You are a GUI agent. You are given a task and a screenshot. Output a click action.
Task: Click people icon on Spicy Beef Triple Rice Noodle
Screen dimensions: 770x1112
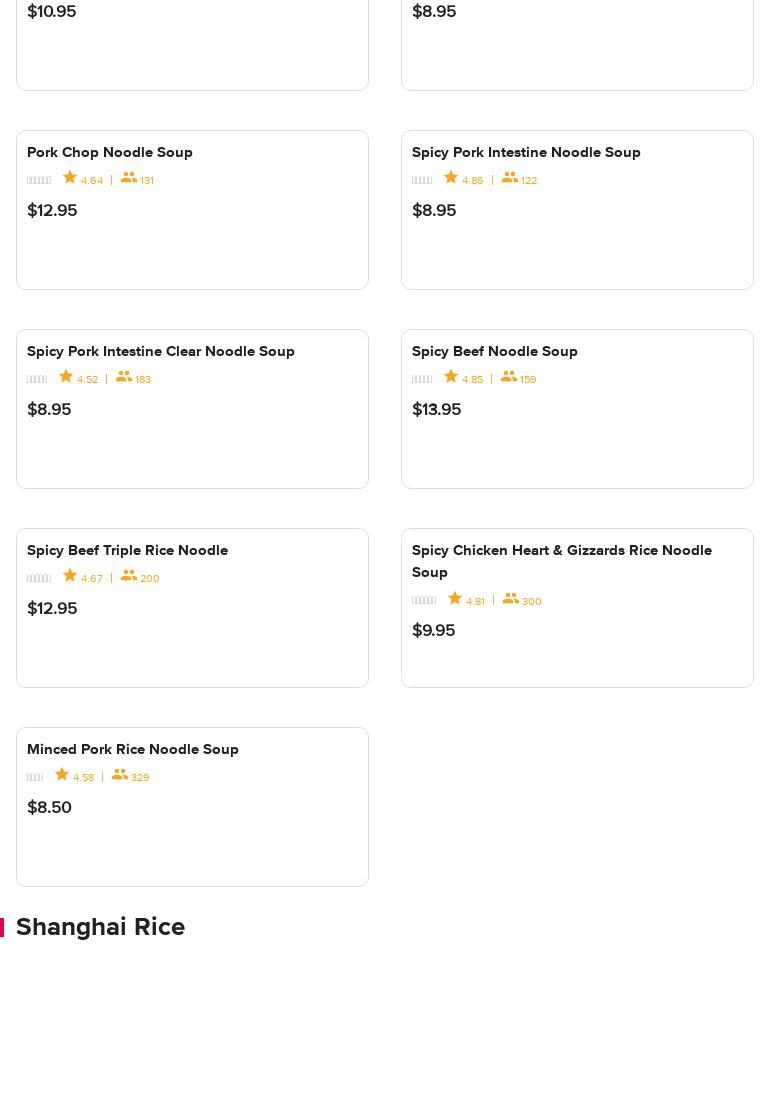(x=129, y=576)
